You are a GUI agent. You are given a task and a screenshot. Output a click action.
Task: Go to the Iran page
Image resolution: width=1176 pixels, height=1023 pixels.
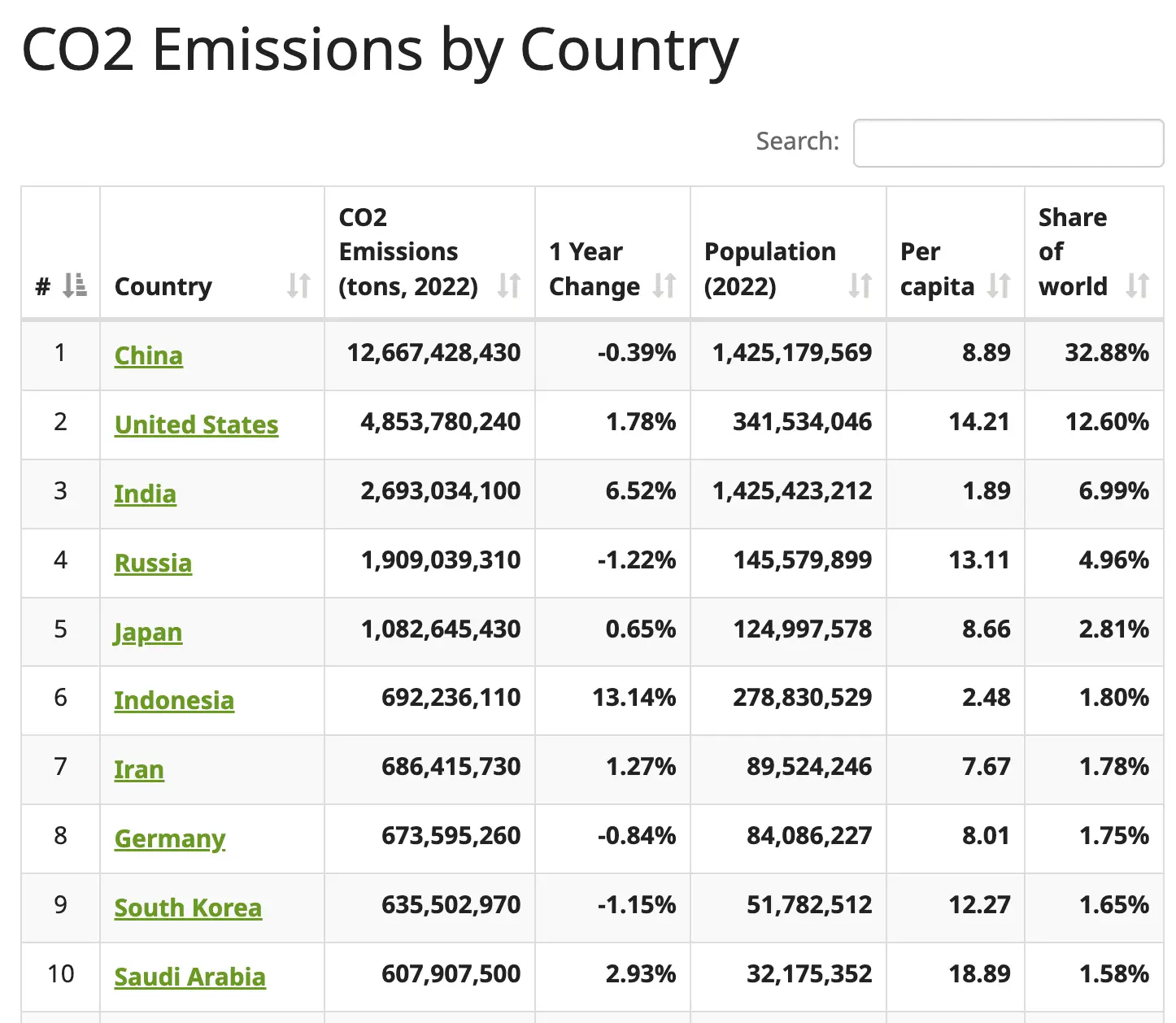point(139,769)
